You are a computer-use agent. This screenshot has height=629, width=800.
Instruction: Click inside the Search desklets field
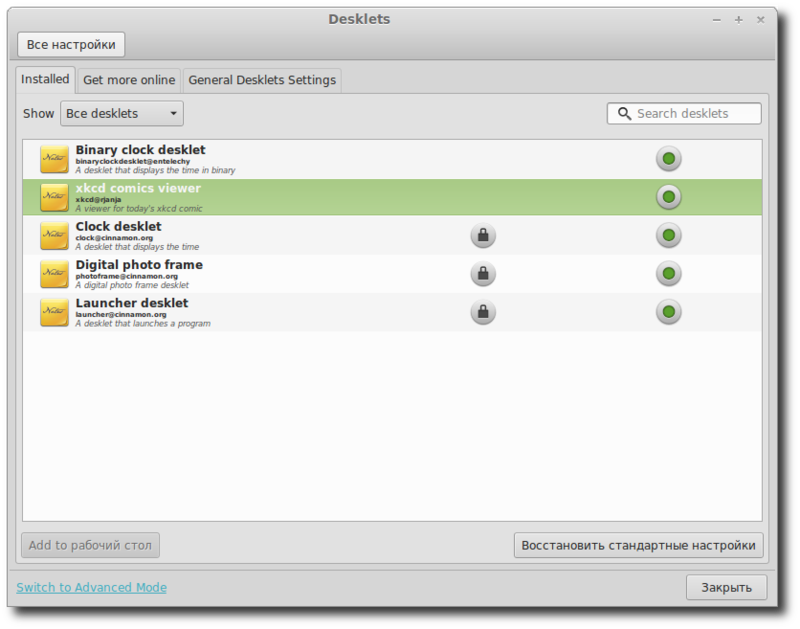(x=690, y=113)
